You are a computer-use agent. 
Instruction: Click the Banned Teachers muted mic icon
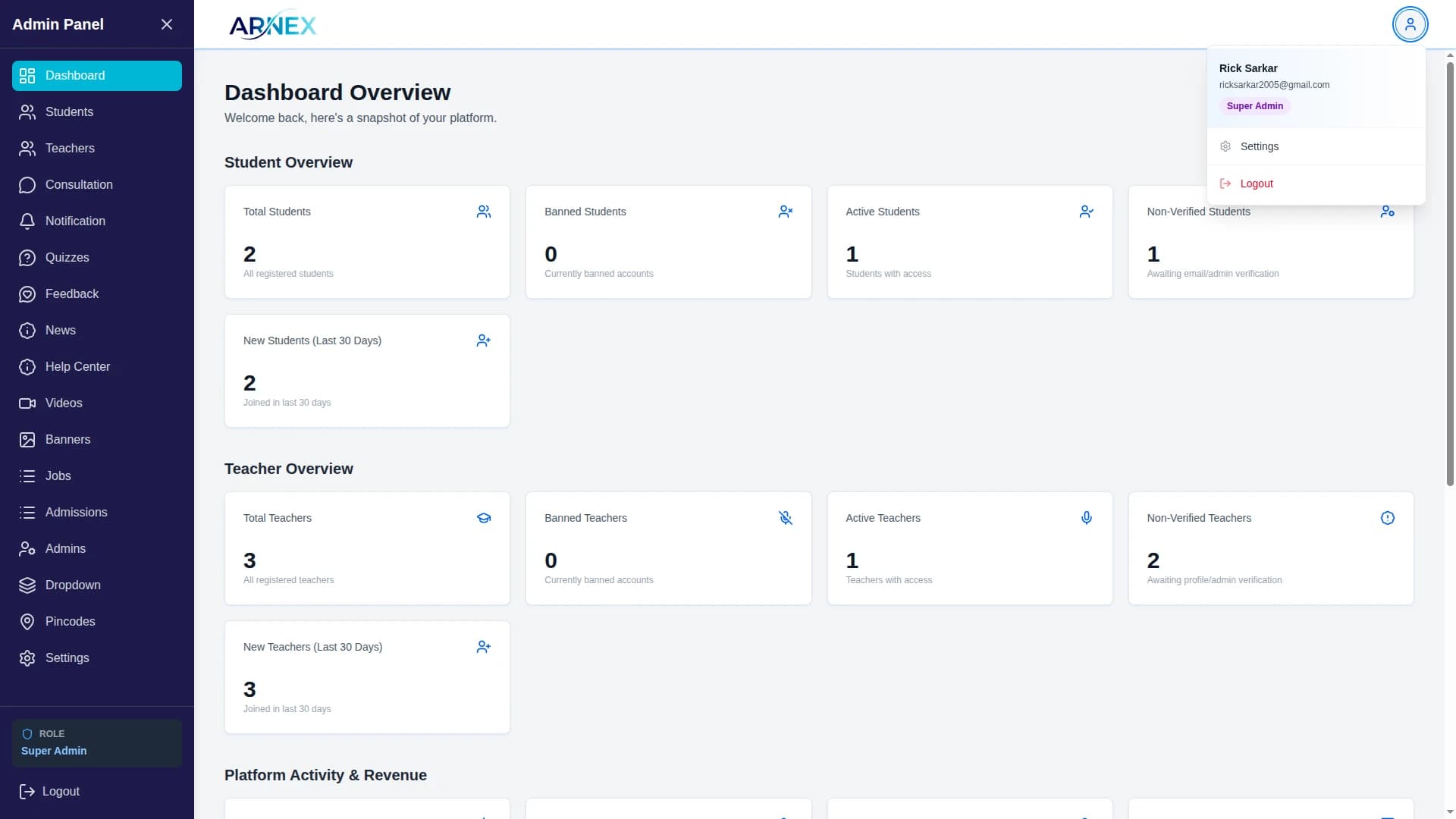click(x=785, y=518)
